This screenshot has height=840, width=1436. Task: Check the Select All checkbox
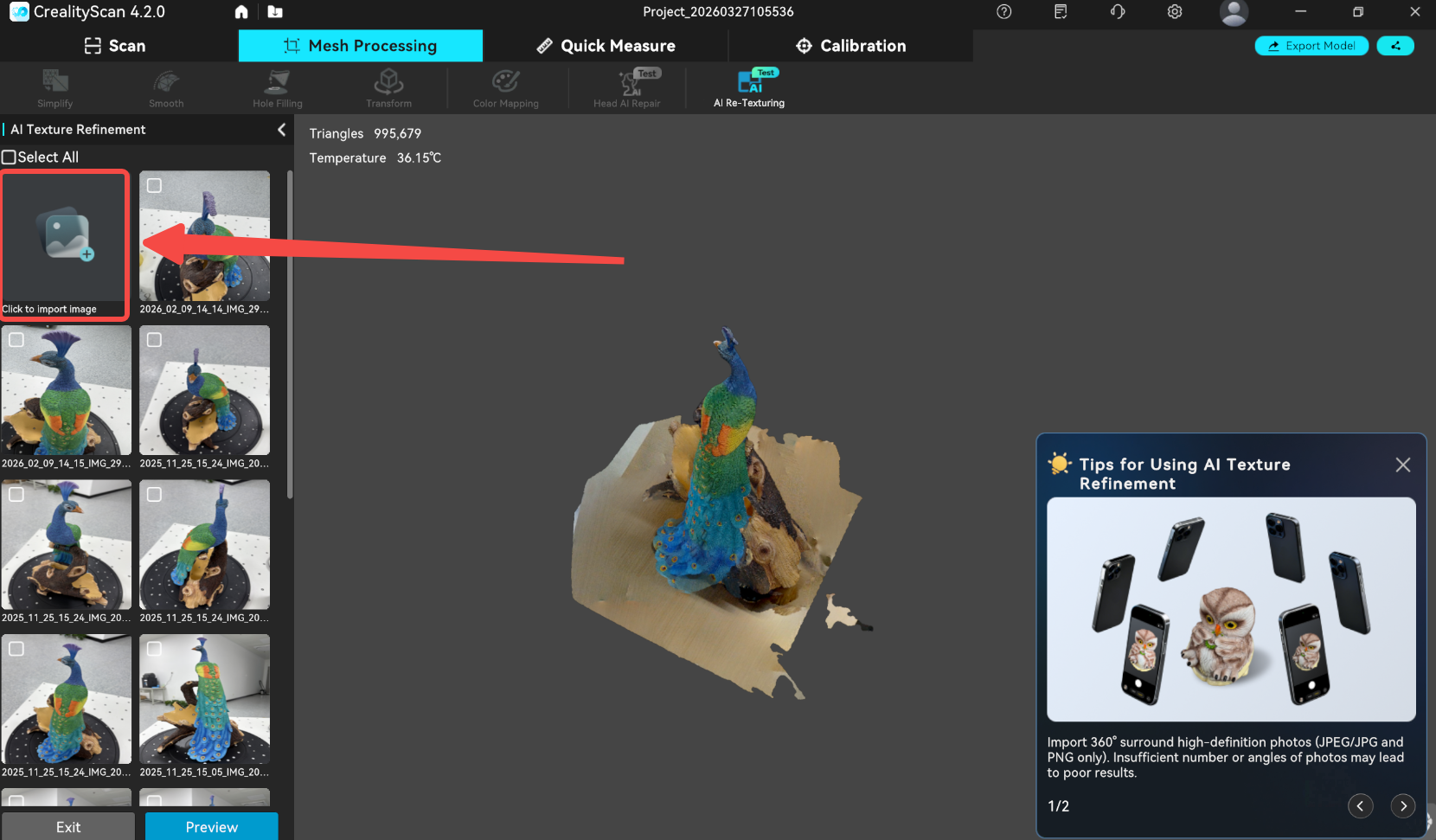pos(10,157)
